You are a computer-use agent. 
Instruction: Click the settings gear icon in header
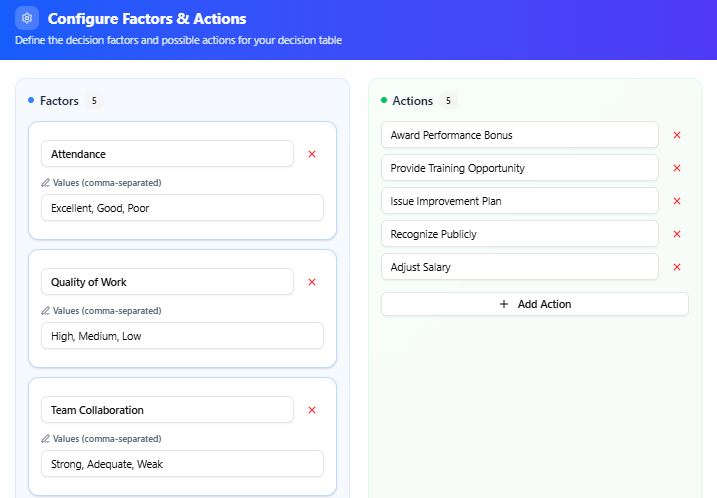27,18
